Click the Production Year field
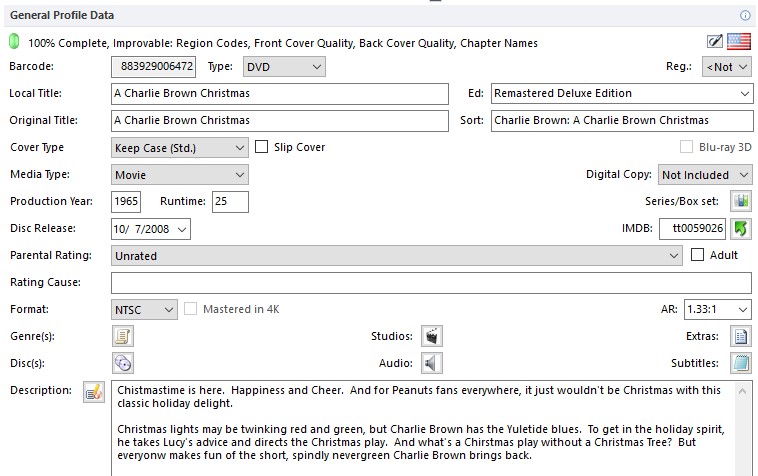758x476 pixels. 126,202
